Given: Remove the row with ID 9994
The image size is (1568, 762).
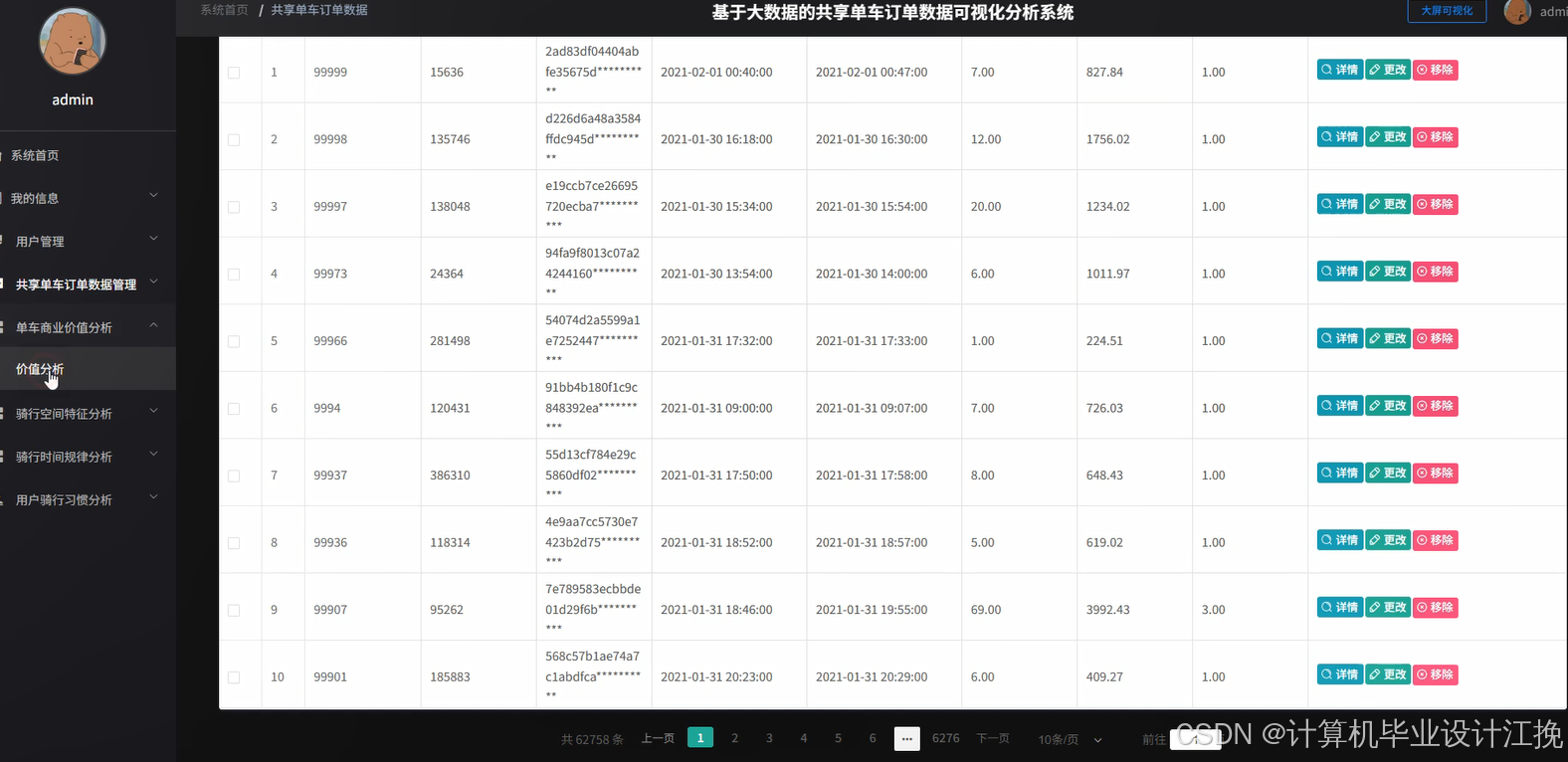Looking at the screenshot, I should [x=1436, y=406].
